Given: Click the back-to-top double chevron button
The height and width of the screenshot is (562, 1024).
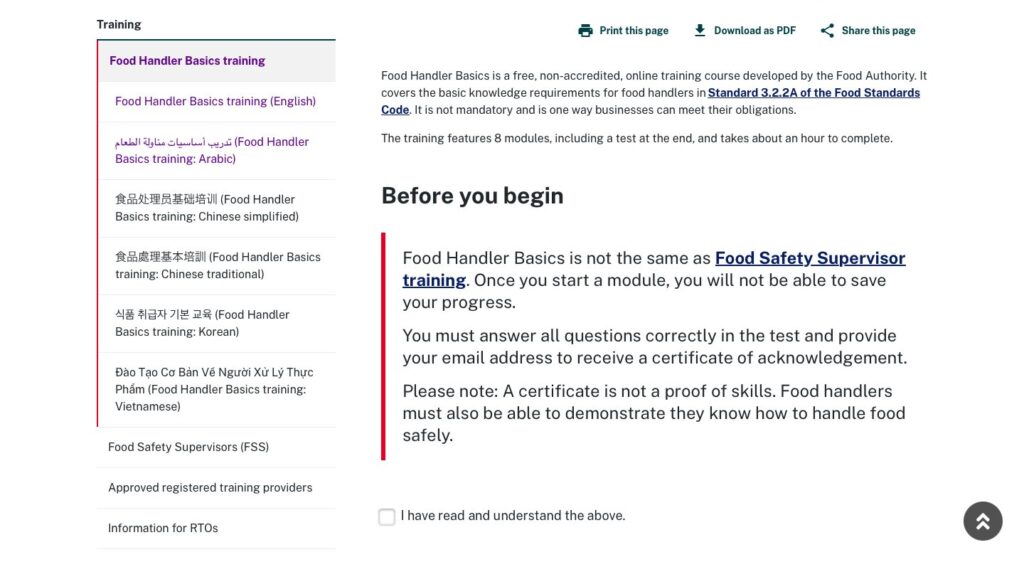Looking at the screenshot, I should 983,521.
